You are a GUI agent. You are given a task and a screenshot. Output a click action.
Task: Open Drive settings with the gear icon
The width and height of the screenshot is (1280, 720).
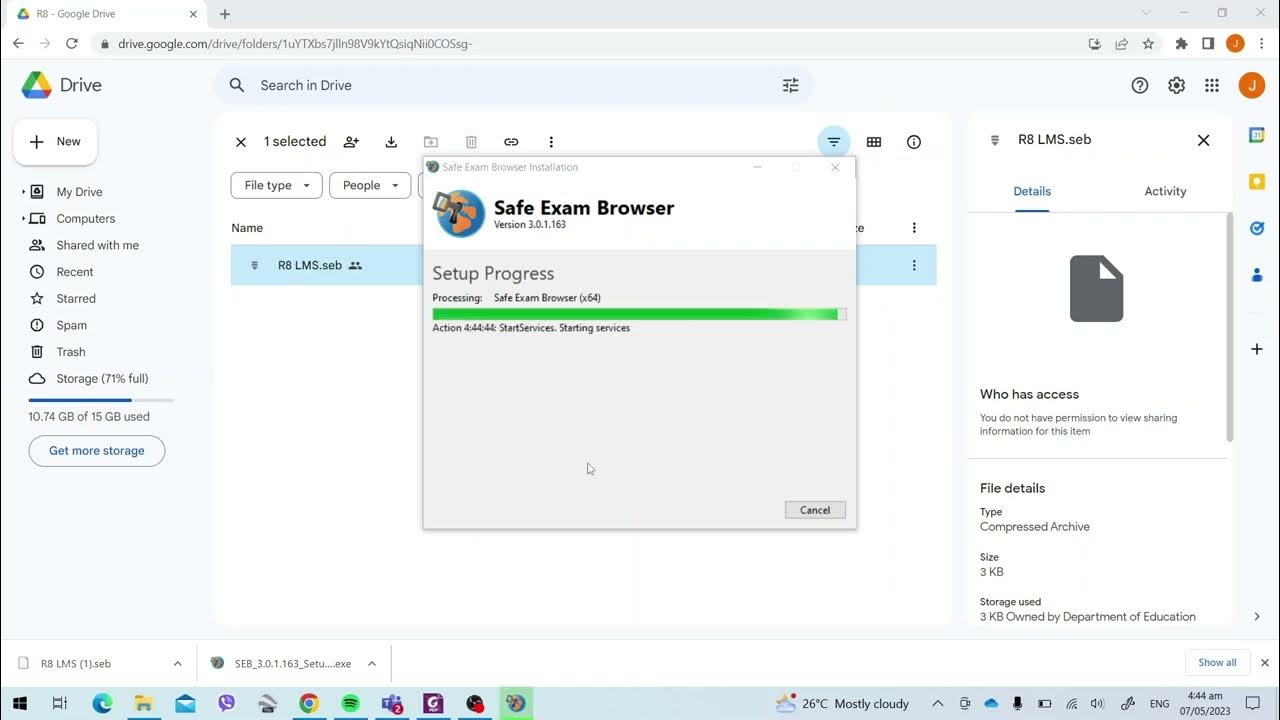click(x=1177, y=86)
